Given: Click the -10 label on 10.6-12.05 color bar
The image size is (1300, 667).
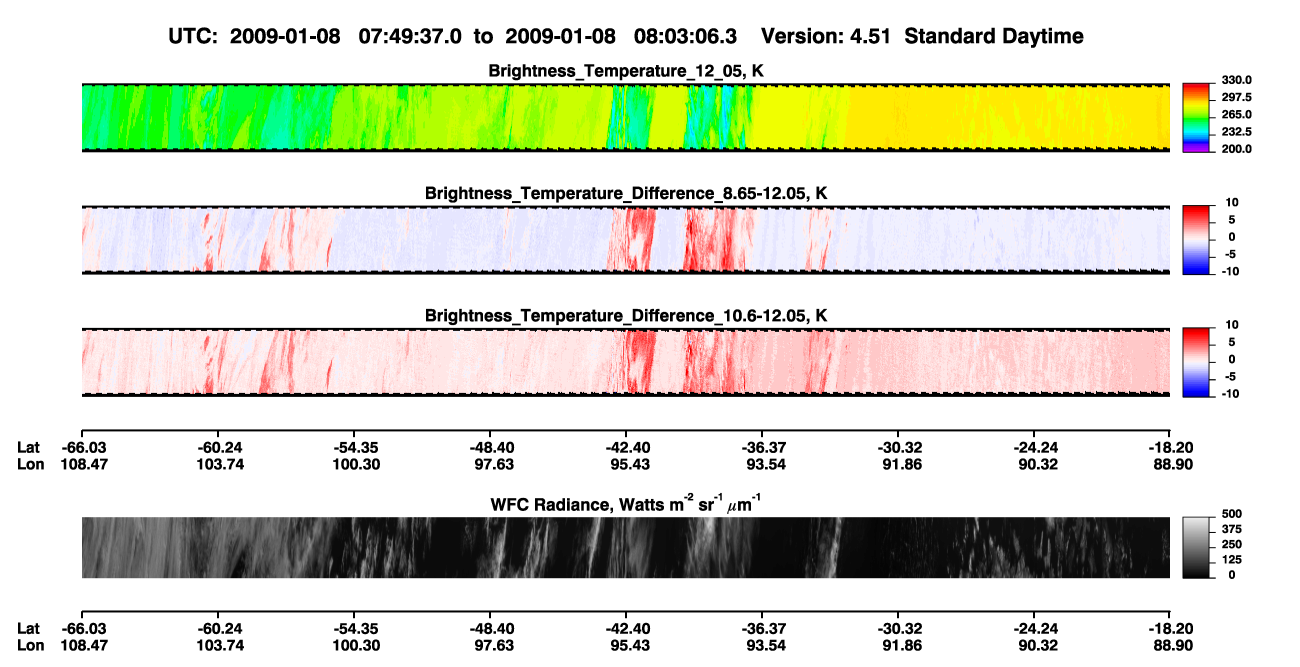Looking at the screenshot, I should (1229, 394).
